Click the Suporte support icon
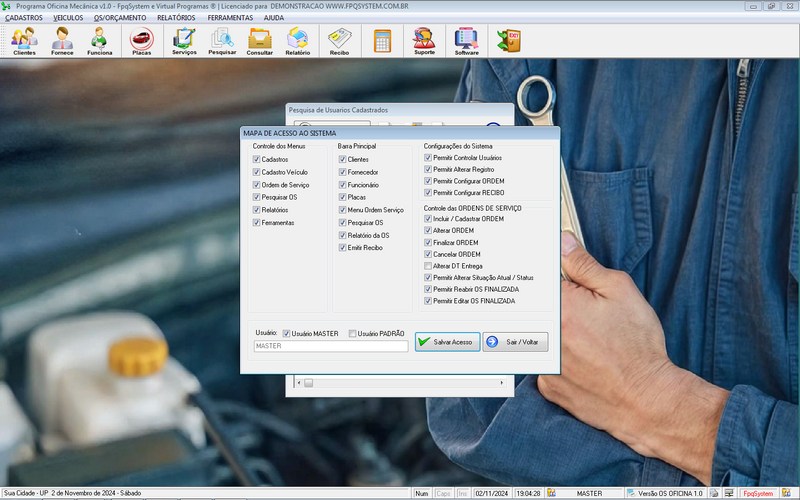This screenshot has height=500, width=800. tap(424, 40)
